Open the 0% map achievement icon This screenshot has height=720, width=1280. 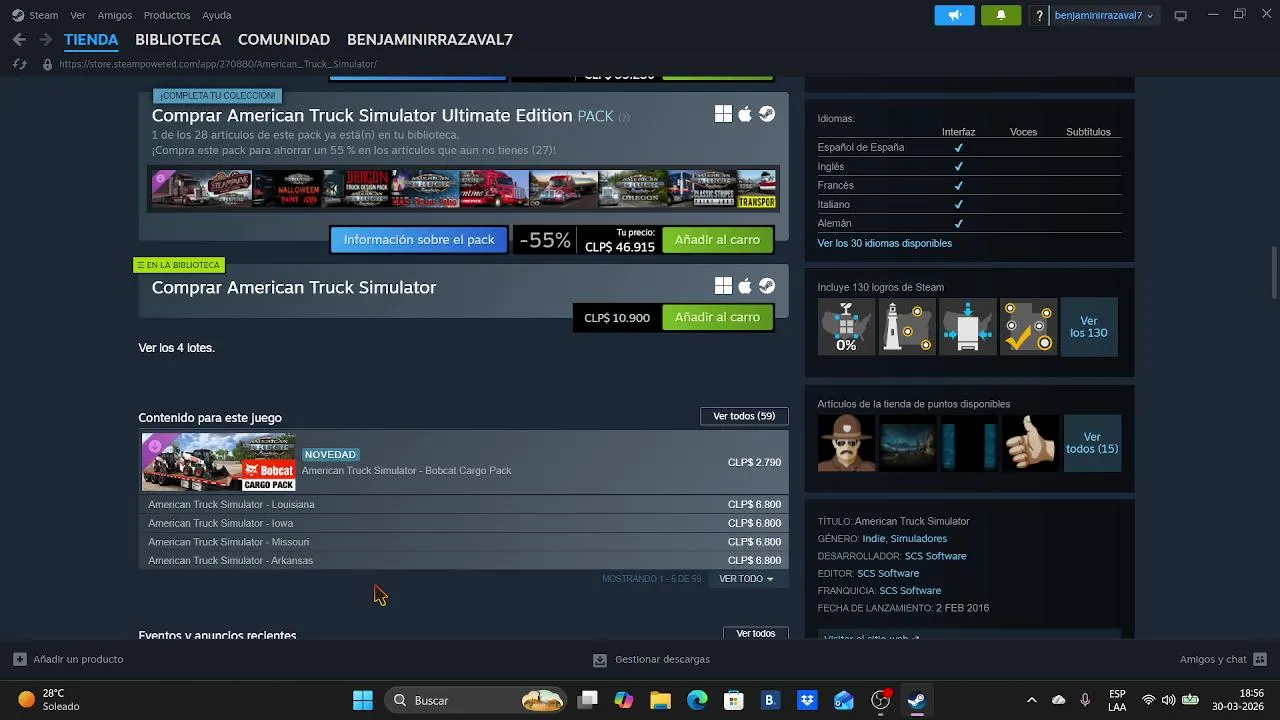[846, 326]
